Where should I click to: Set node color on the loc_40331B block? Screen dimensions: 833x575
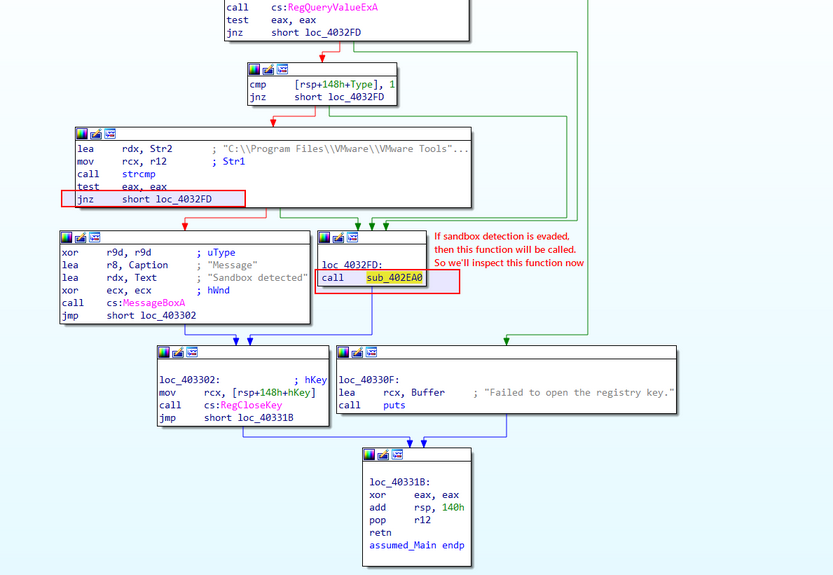[369, 454]
